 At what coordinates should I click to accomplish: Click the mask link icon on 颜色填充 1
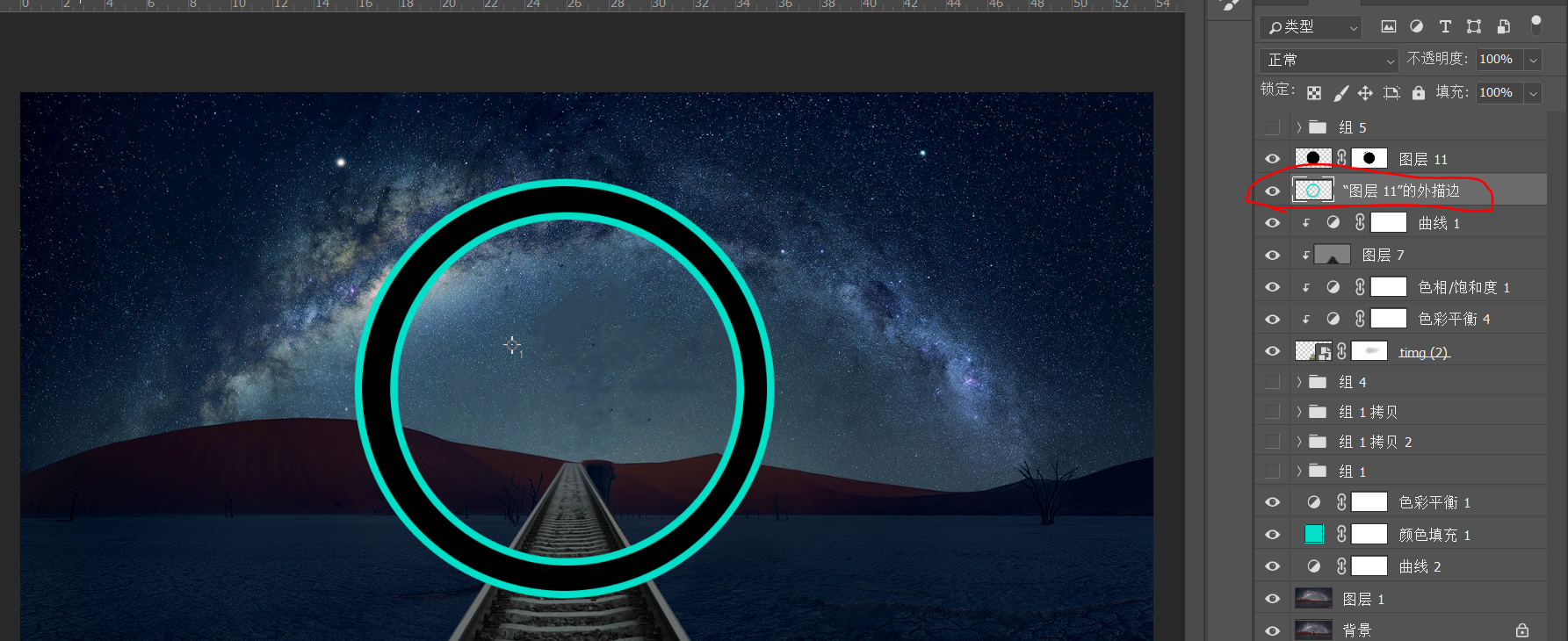point(1341,534)
